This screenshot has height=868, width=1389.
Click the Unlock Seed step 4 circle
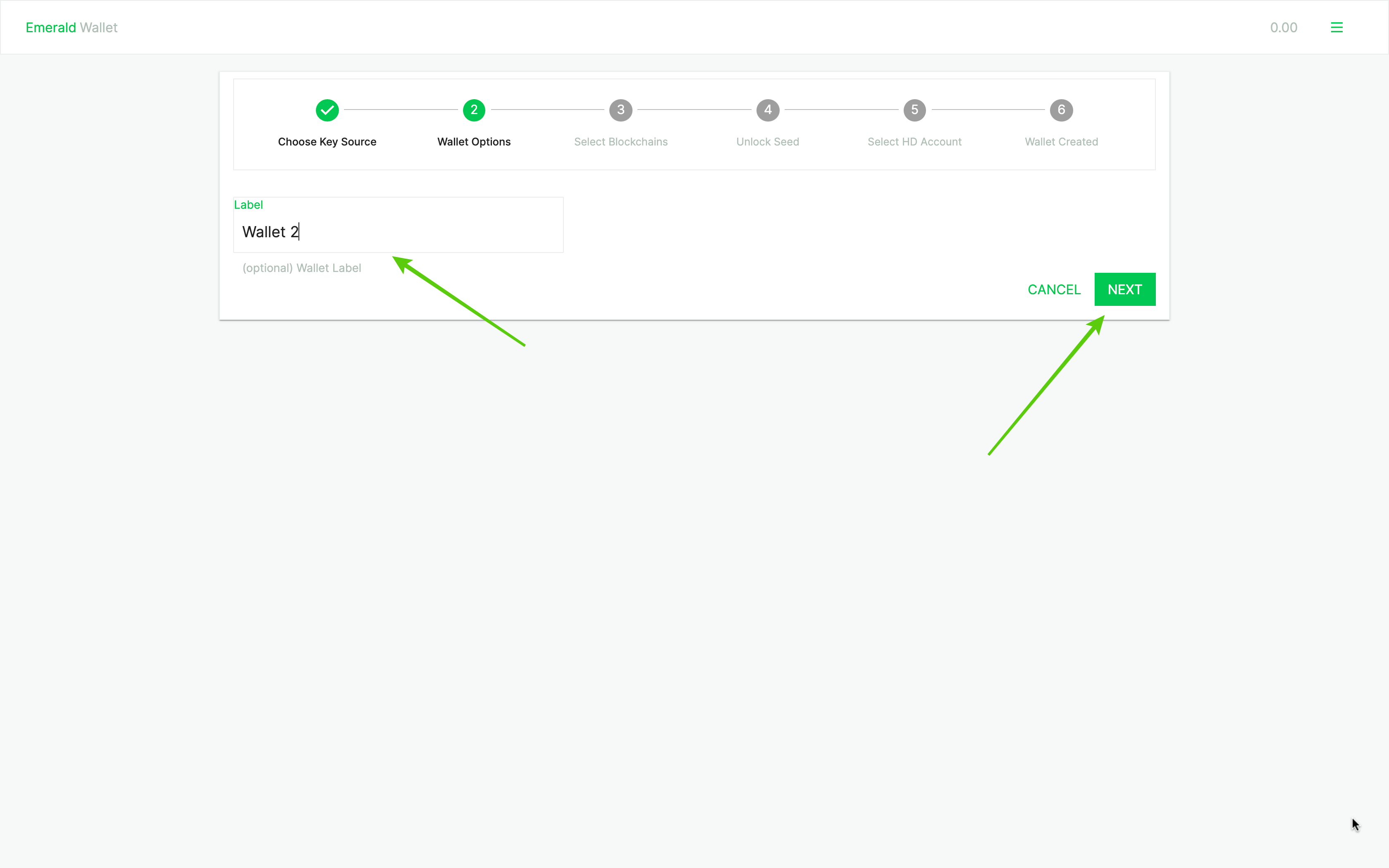(768, 110)
